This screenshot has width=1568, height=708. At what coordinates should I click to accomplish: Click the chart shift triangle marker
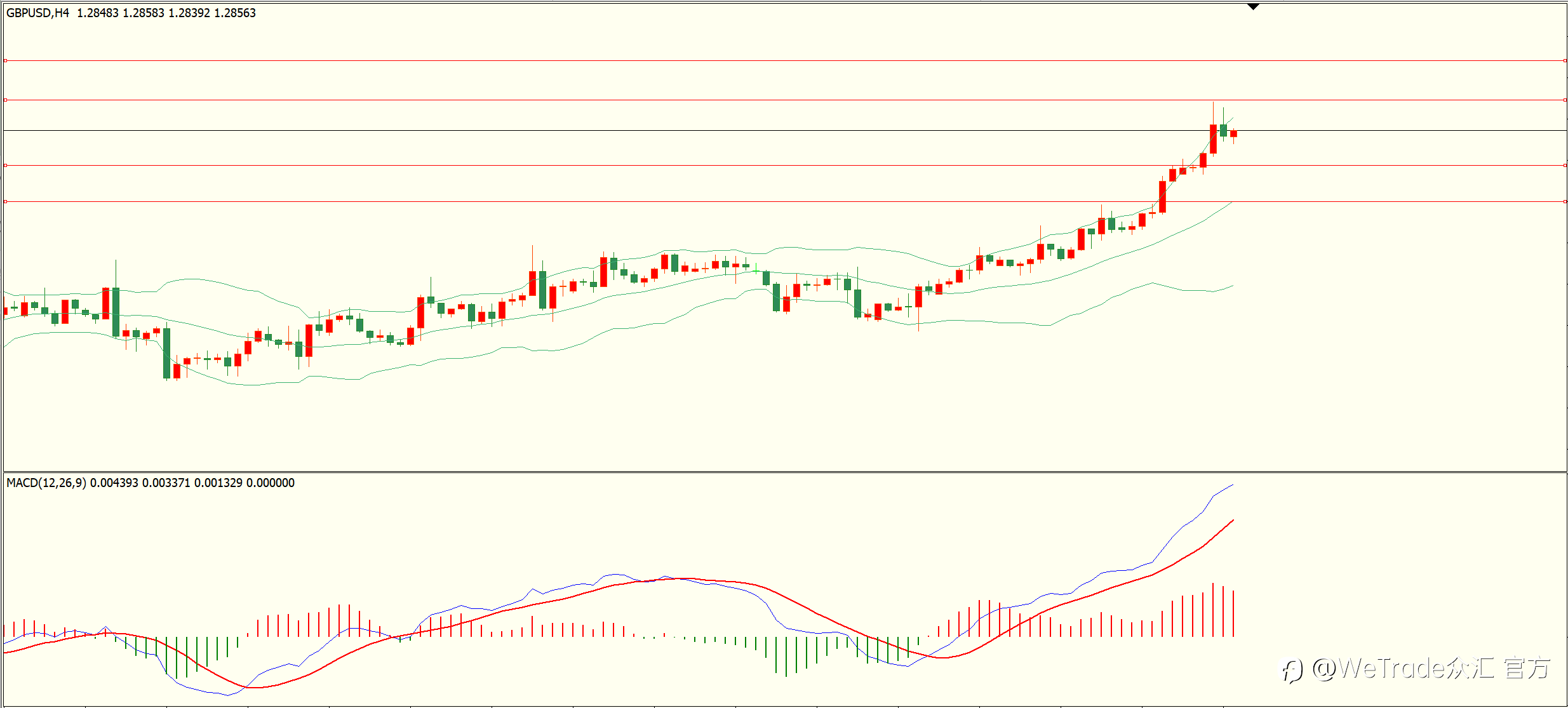pos(1253,6)
